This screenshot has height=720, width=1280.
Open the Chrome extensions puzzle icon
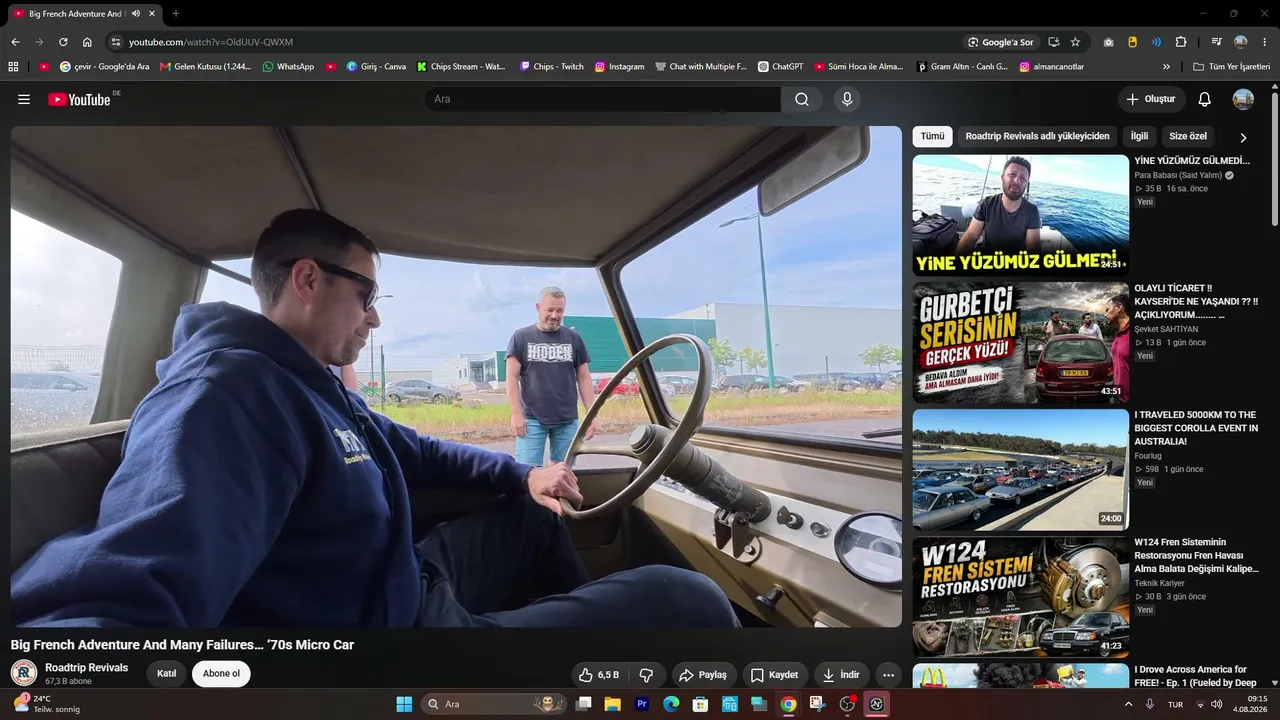coord(1181,42)
